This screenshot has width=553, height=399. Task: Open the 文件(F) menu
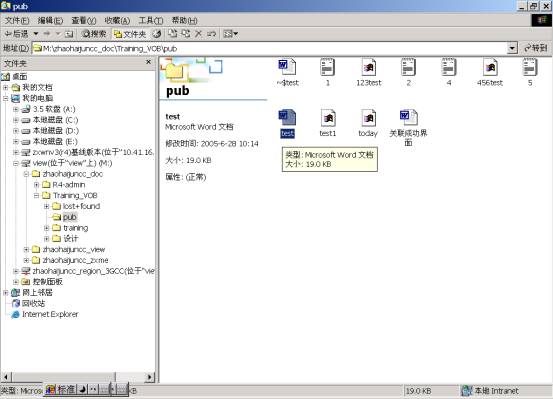(x=17, y=20)
